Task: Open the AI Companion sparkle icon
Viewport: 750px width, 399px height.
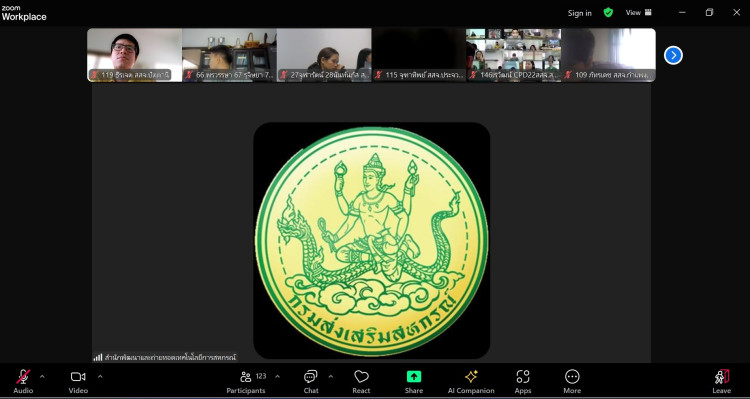Action: pyautogui.click(x=471, y=377)
